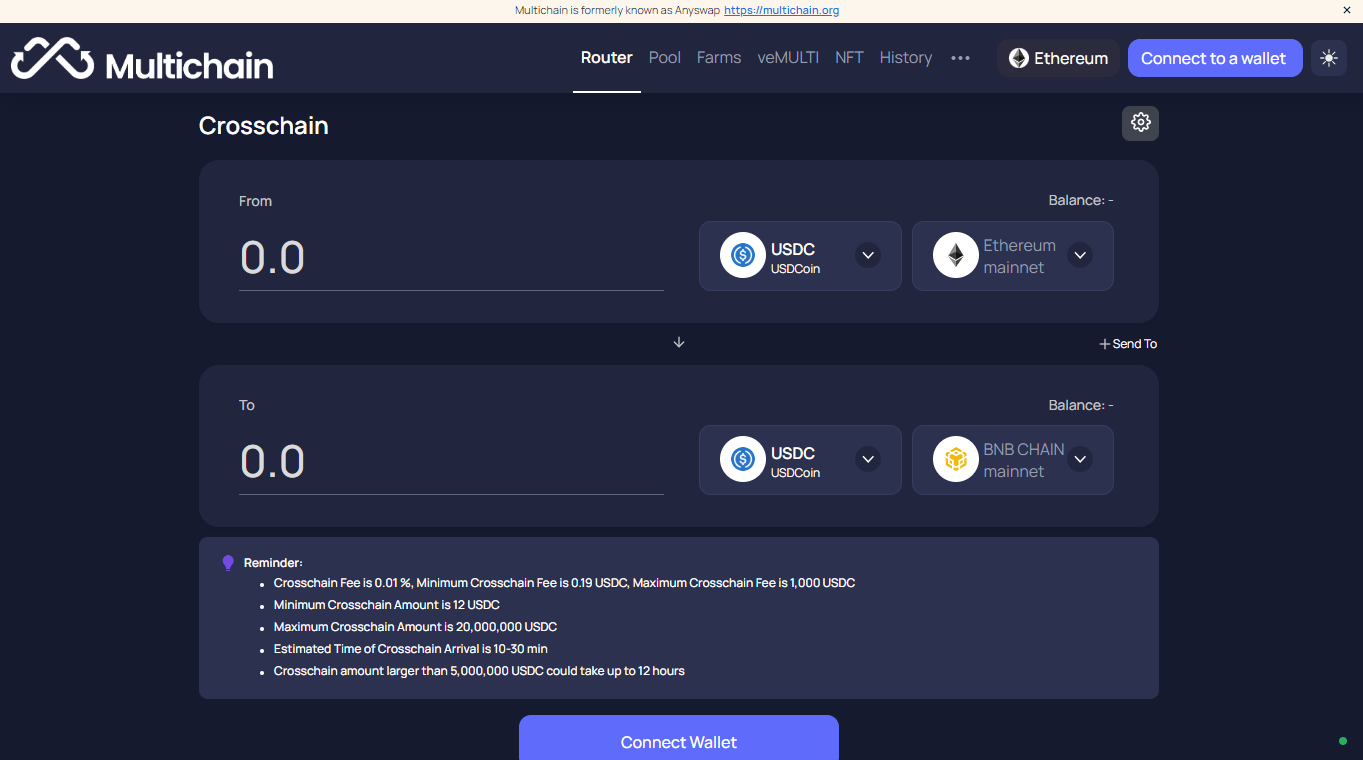Expand the To token USDC dropdown
Screen dimensions: 1363x760
[x=868, y=460]
